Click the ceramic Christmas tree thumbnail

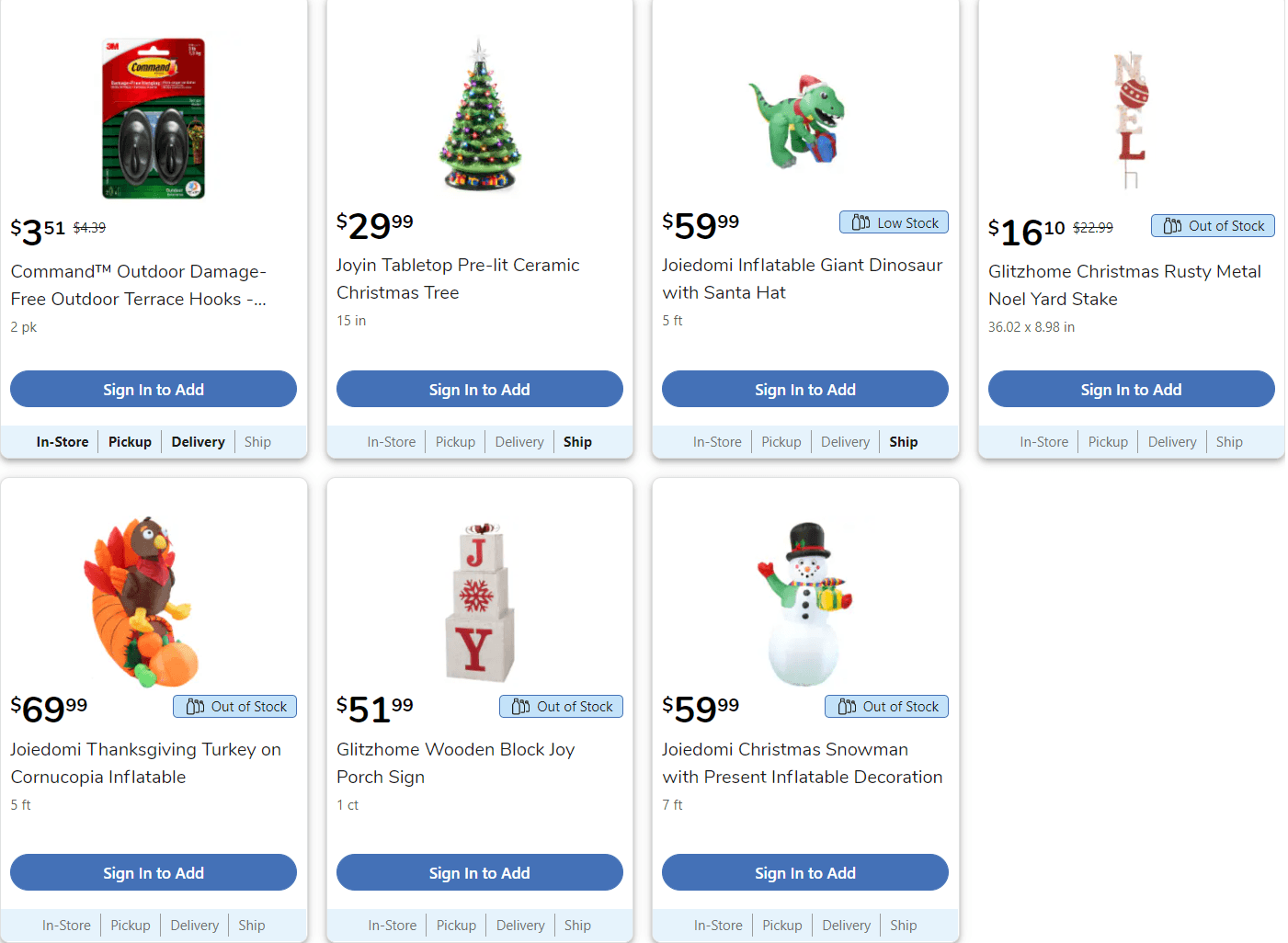479,115
